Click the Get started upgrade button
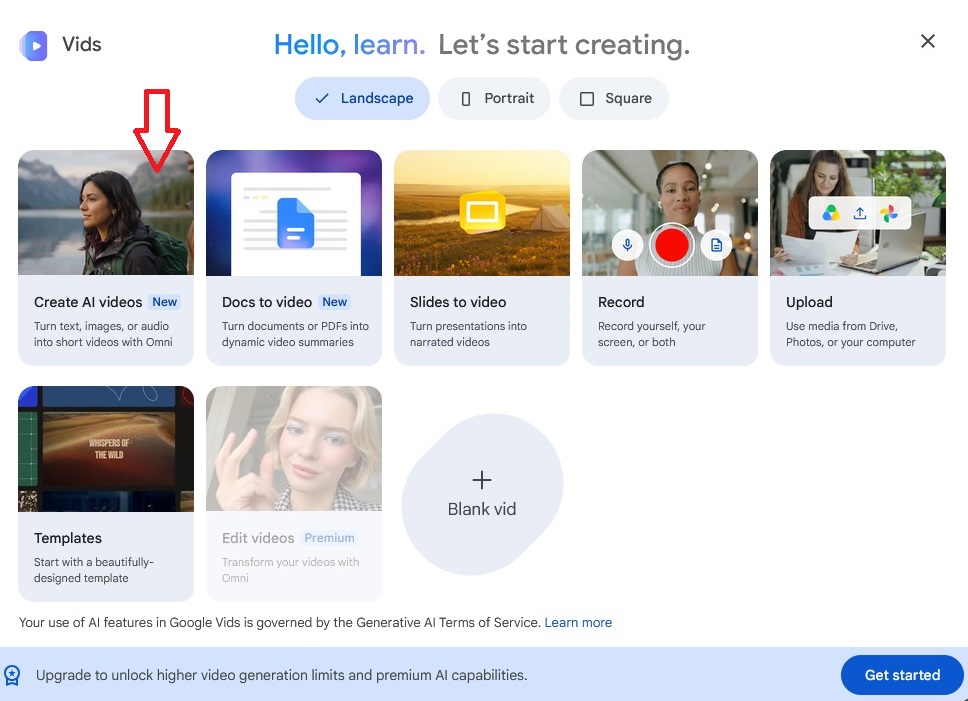The height and width of the screenshot is (701, 968). (902, 675)
